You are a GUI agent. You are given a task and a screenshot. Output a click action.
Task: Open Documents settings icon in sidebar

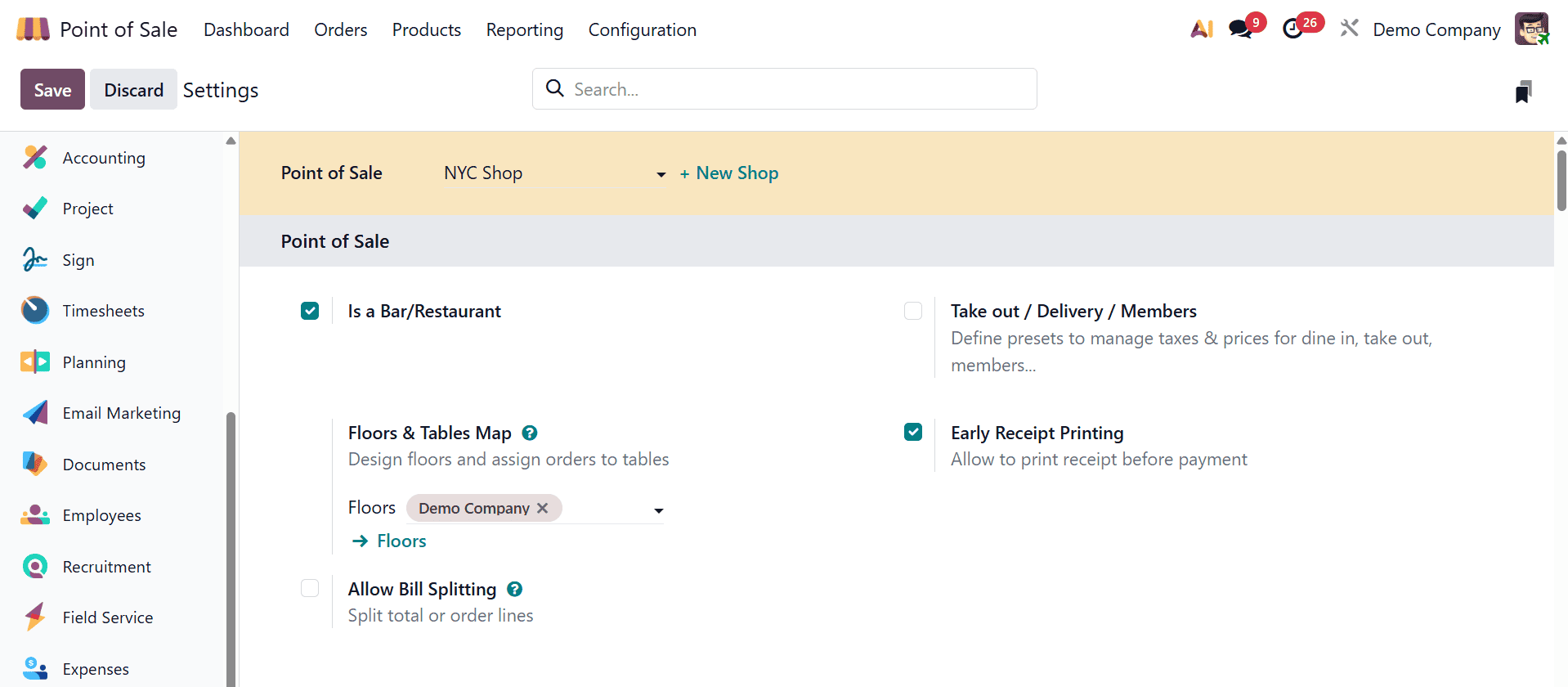point(35,464)
